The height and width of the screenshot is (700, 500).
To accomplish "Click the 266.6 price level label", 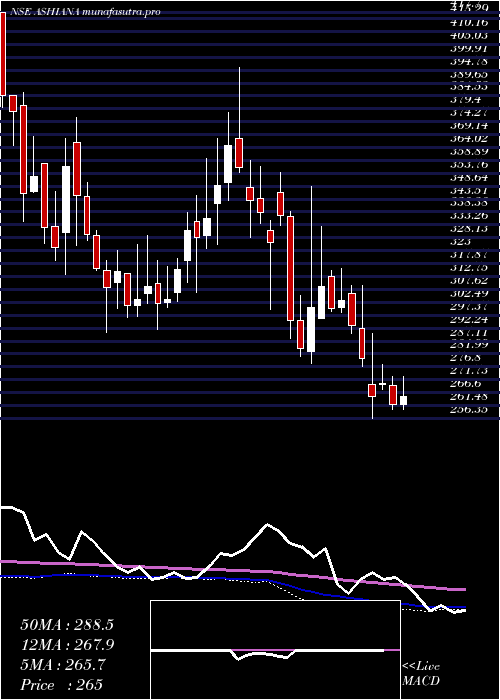I will [x=467, y=383].
